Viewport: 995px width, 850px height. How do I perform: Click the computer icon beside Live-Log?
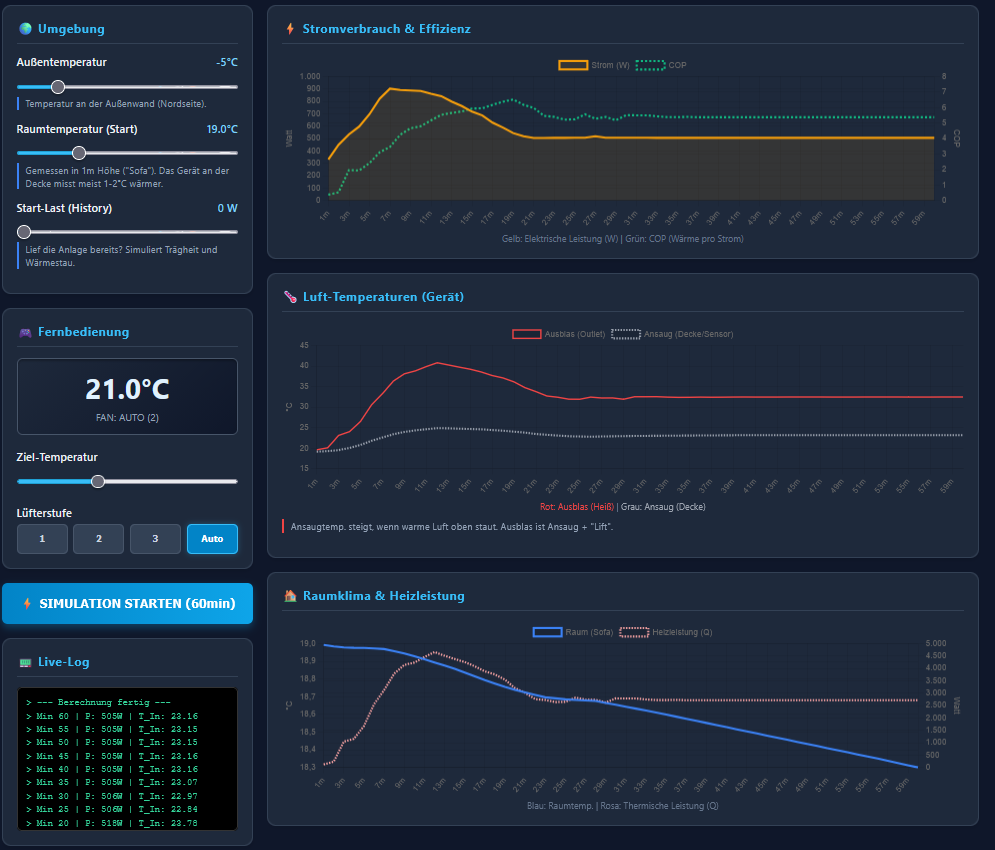click(x=25, y=662)
